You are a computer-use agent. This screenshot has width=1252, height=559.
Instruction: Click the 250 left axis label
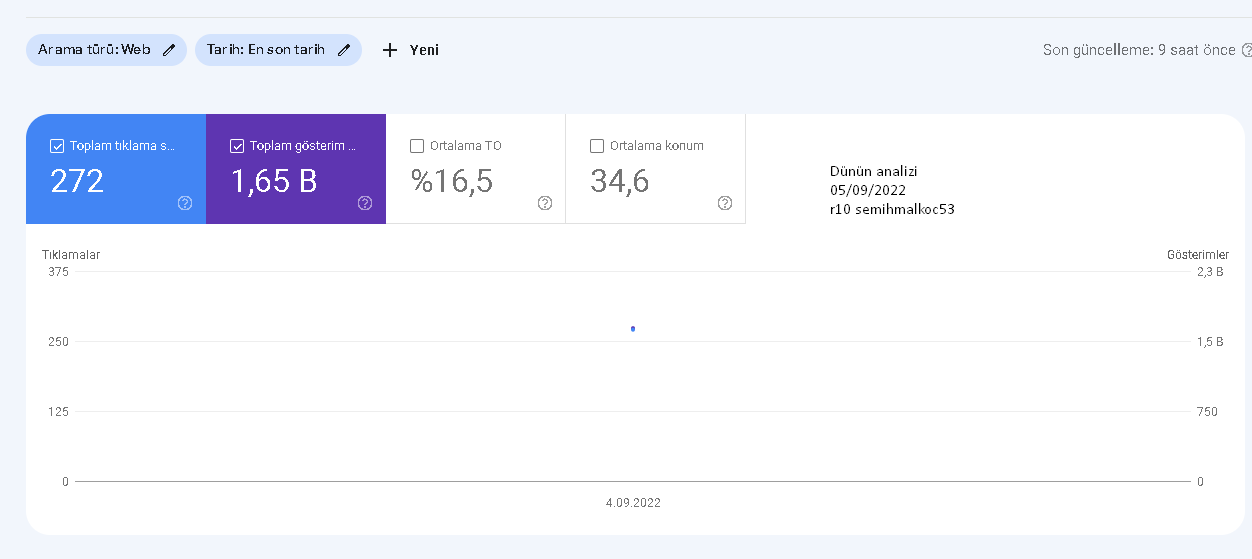[58, 342]
